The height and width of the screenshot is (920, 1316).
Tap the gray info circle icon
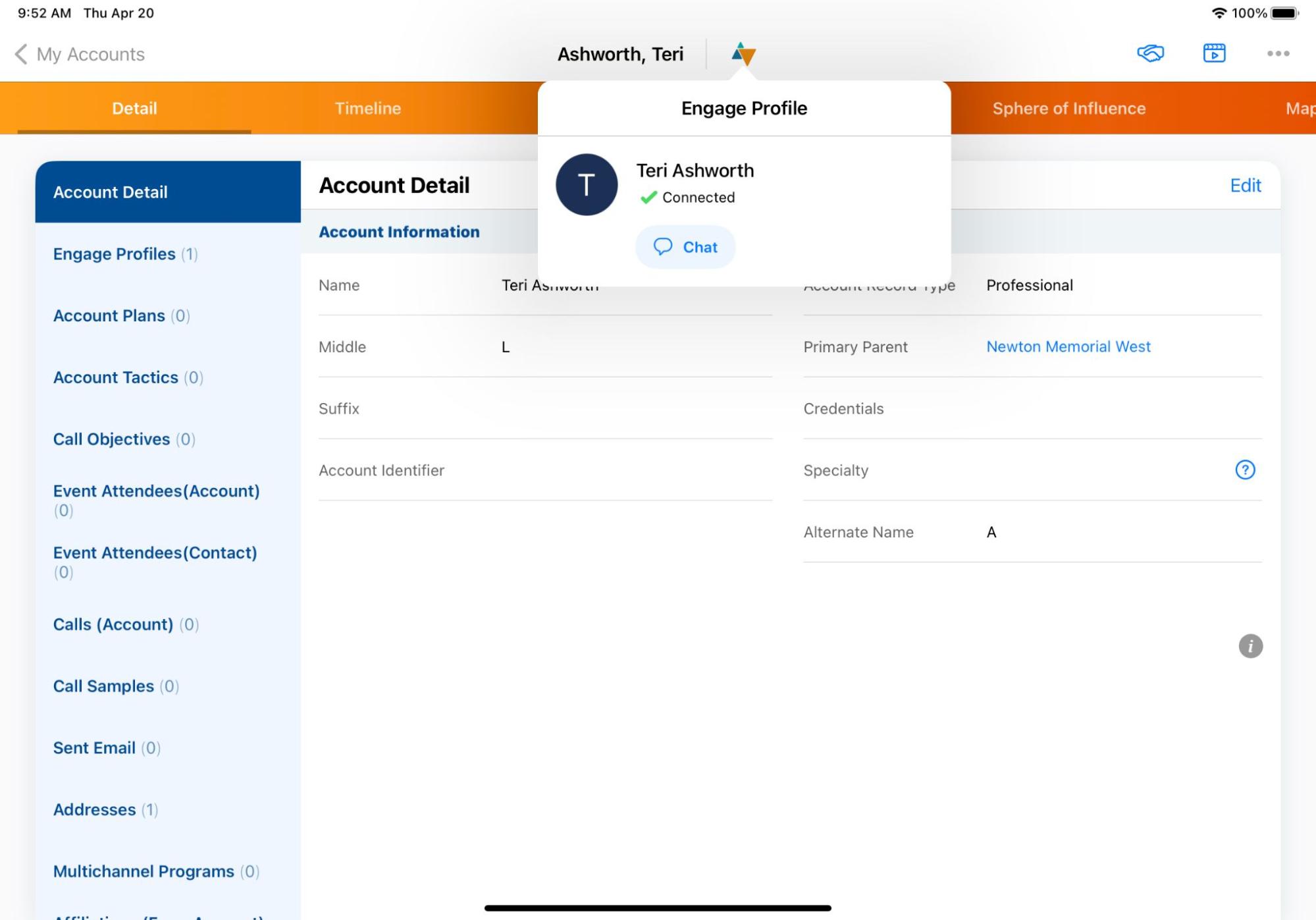(1250, 646)
